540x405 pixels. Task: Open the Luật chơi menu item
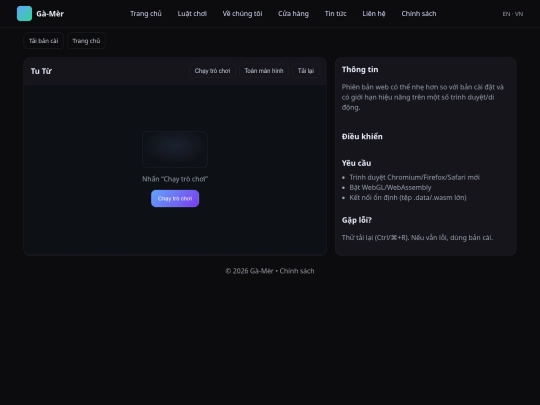pyautogui.click(x=192, y=14)
